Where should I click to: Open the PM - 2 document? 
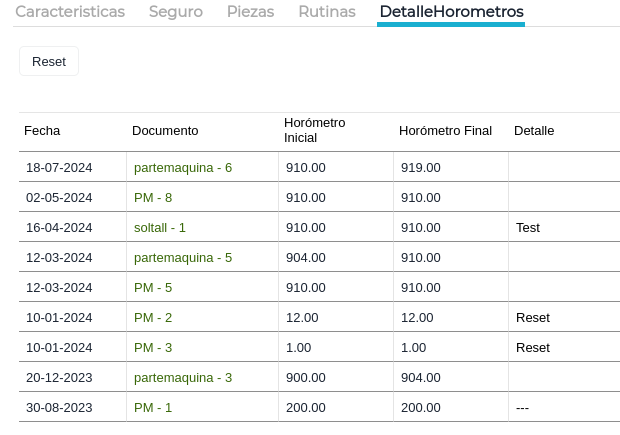point(153,317)
